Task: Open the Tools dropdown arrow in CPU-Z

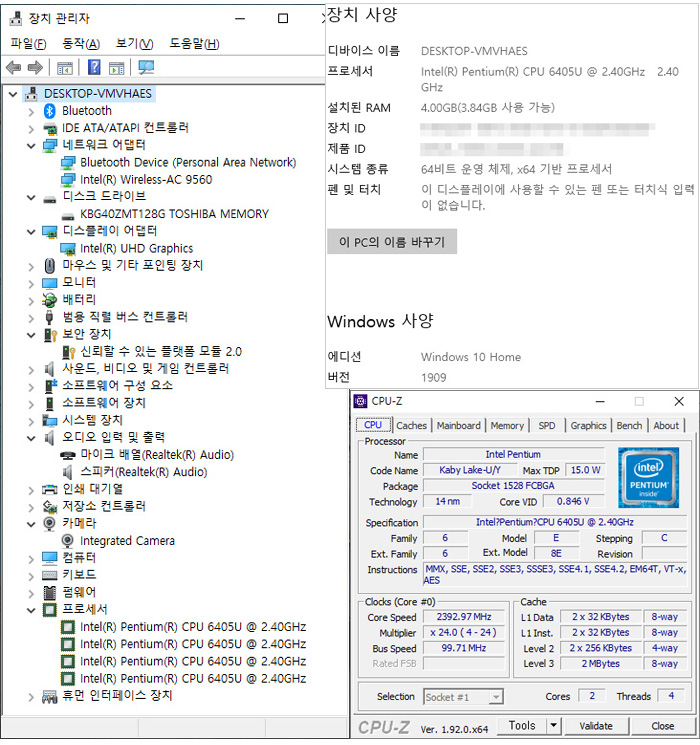Action: pyautogui.click(x=553, y=726)
